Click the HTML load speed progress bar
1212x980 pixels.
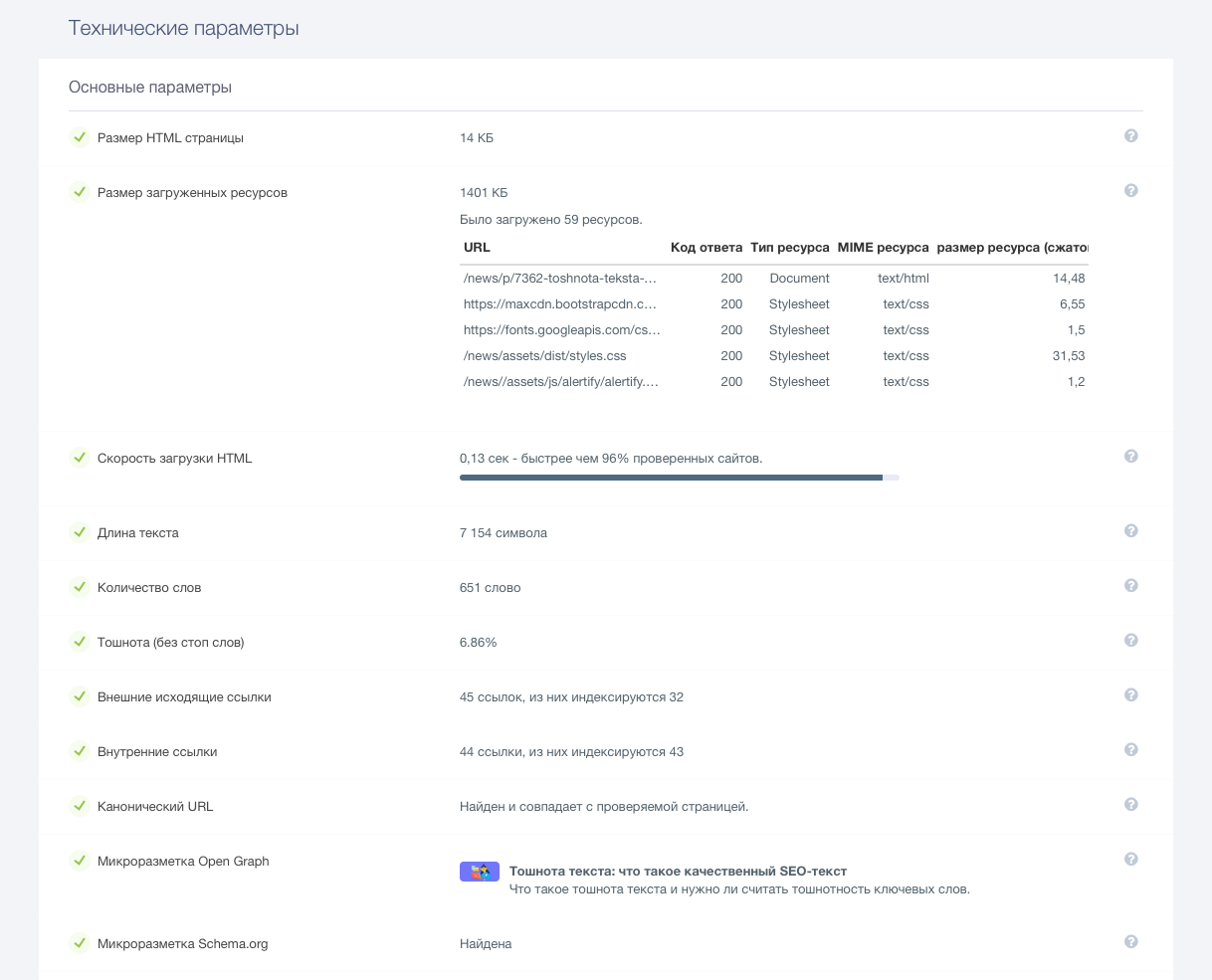(x=679, y=478)
